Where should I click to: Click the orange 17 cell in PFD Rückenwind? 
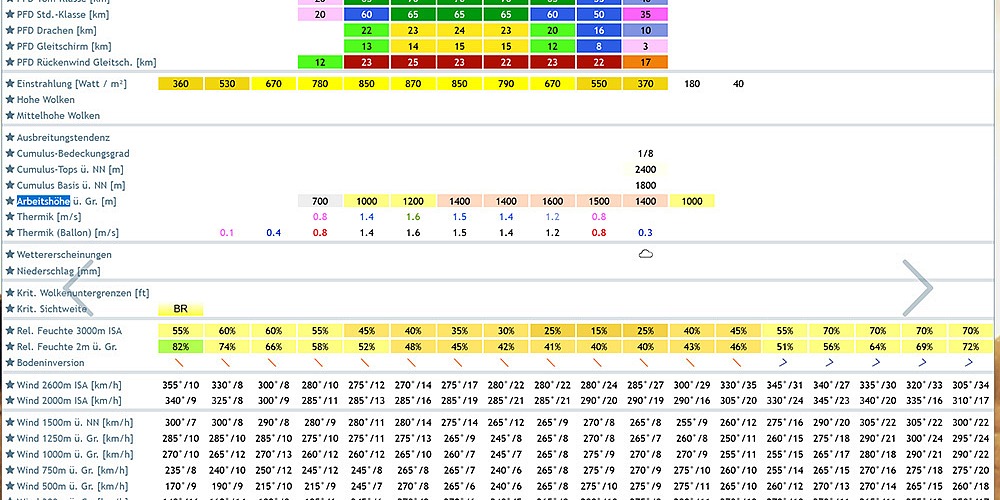pyautogui.click(x=645, y=62)
